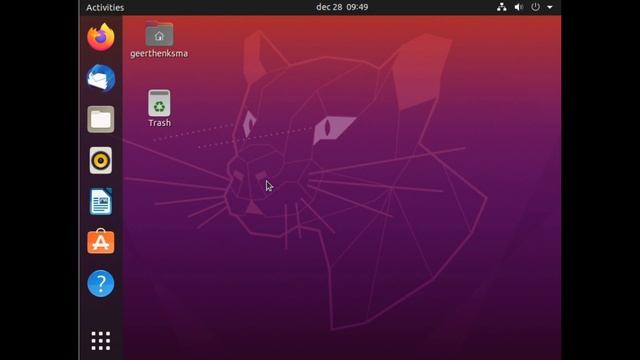
Task: Select the Trash icon on desktop
Action: 159,103
